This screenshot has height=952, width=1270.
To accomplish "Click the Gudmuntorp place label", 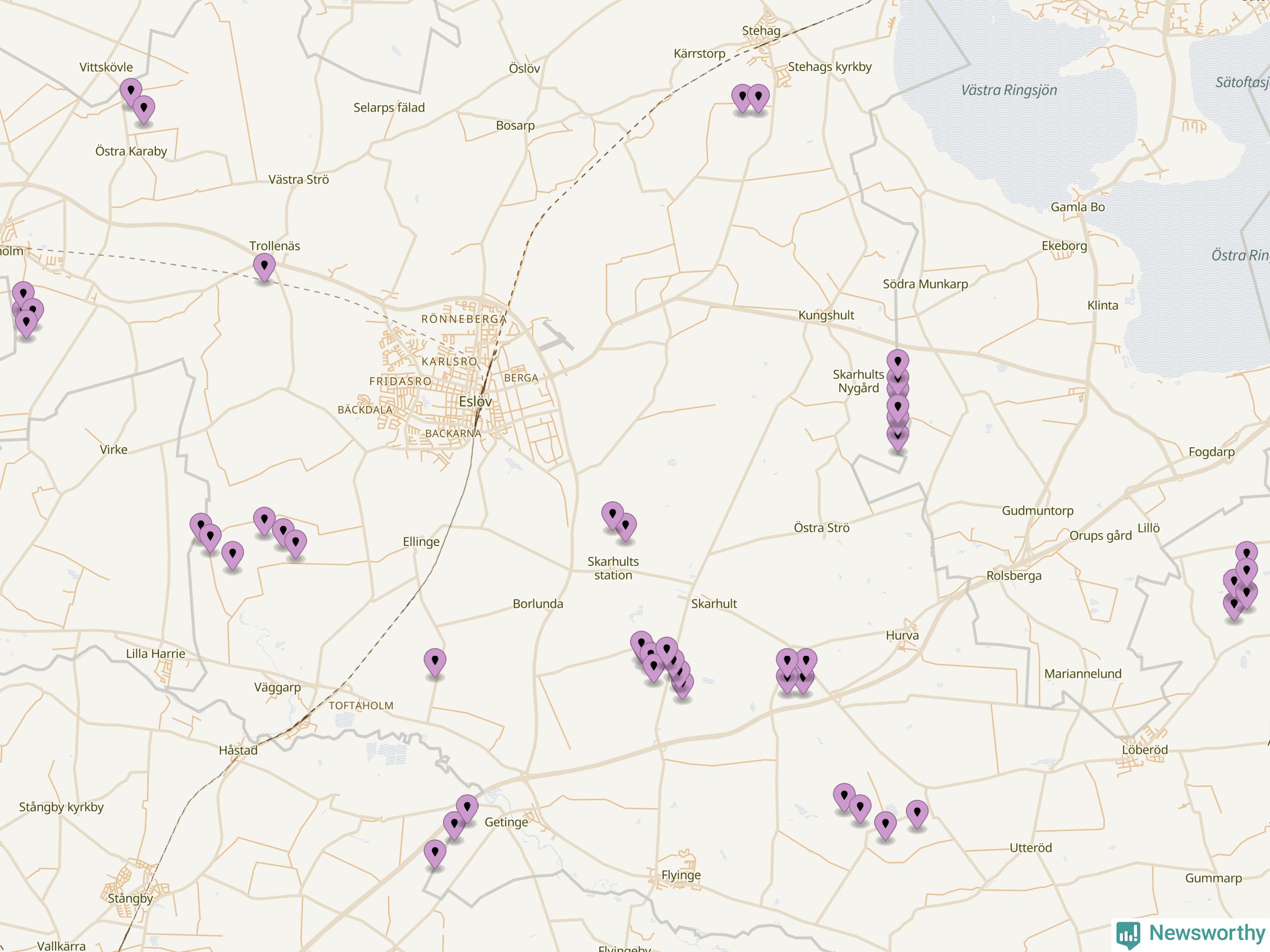I will click(1037, 511).
